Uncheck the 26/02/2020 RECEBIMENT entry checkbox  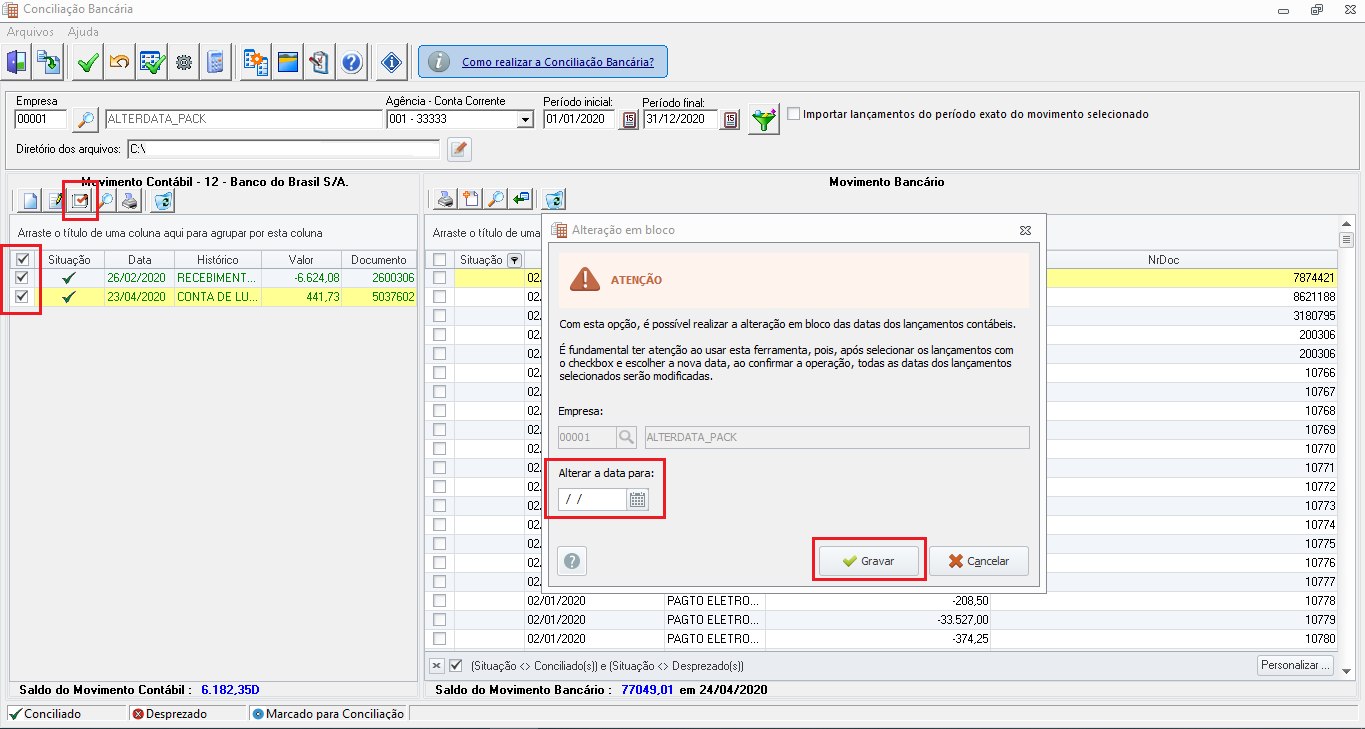(x=22, y=278)
